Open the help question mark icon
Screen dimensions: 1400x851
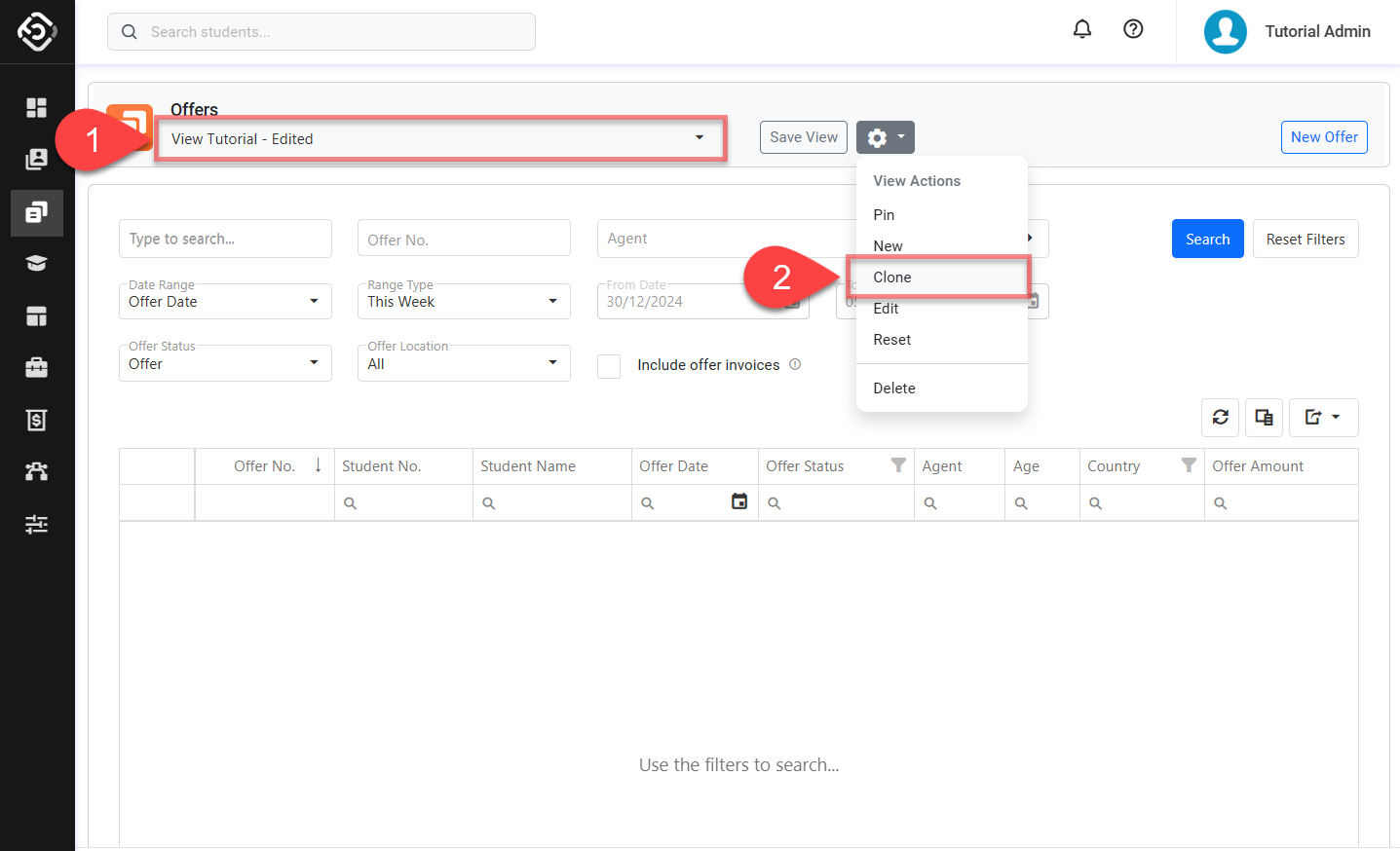(1133, 29)
